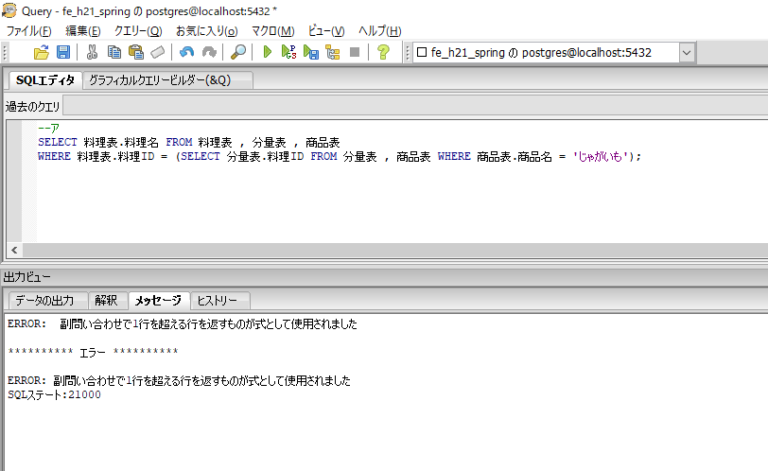Viewport: 768px width, 471px height.
Task: Undo the last edit using the toolbar arrow
Action: coord(187,52)
